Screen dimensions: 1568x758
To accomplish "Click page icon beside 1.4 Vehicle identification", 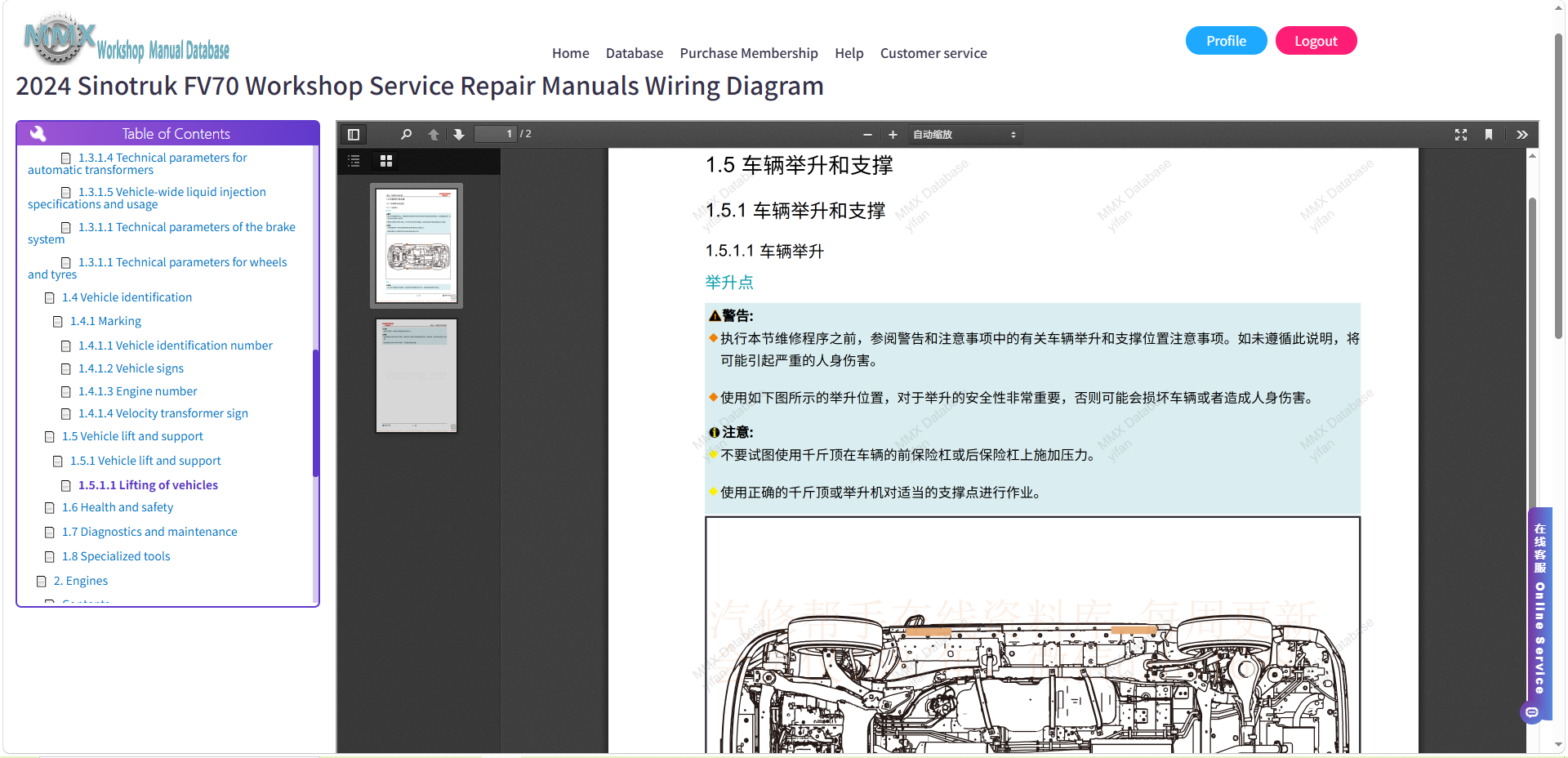I will click(50, 298).
